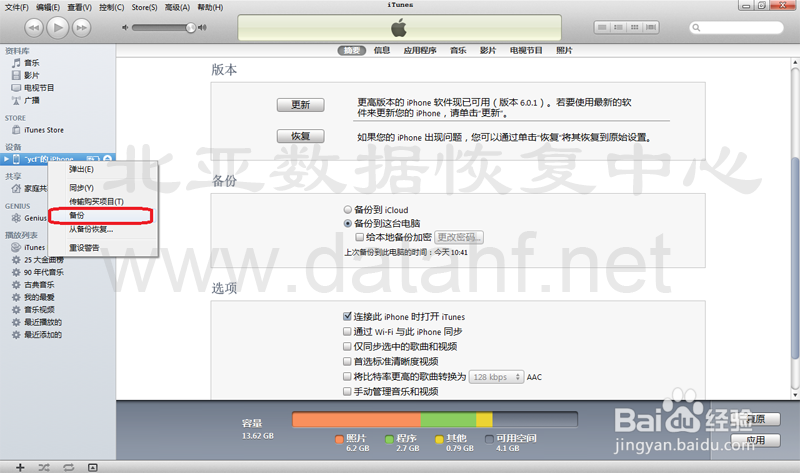This screenshot has height=473, width=800.
Task: Select 备份到这台电脑 radio button
Action: (347, 223)
